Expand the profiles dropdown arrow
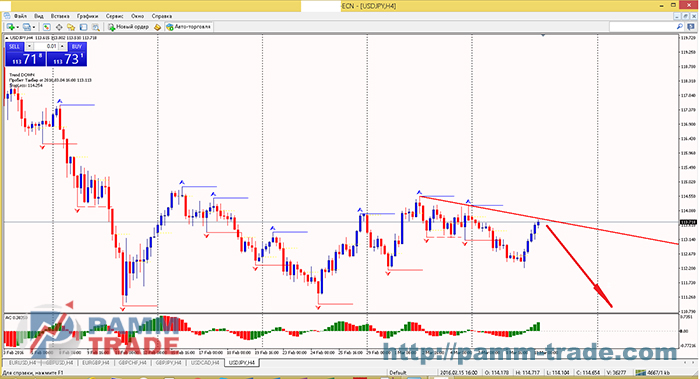 (x=34, y=27)
